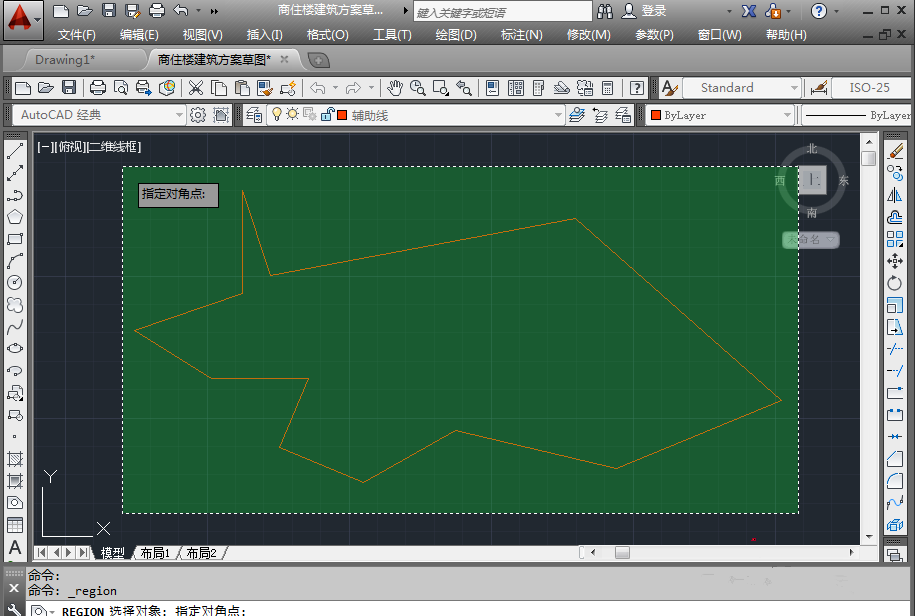The width and height of the screenshot is (915, 616).
Task: Toggle the layer freeze sun icon
Action: [293, 115]
